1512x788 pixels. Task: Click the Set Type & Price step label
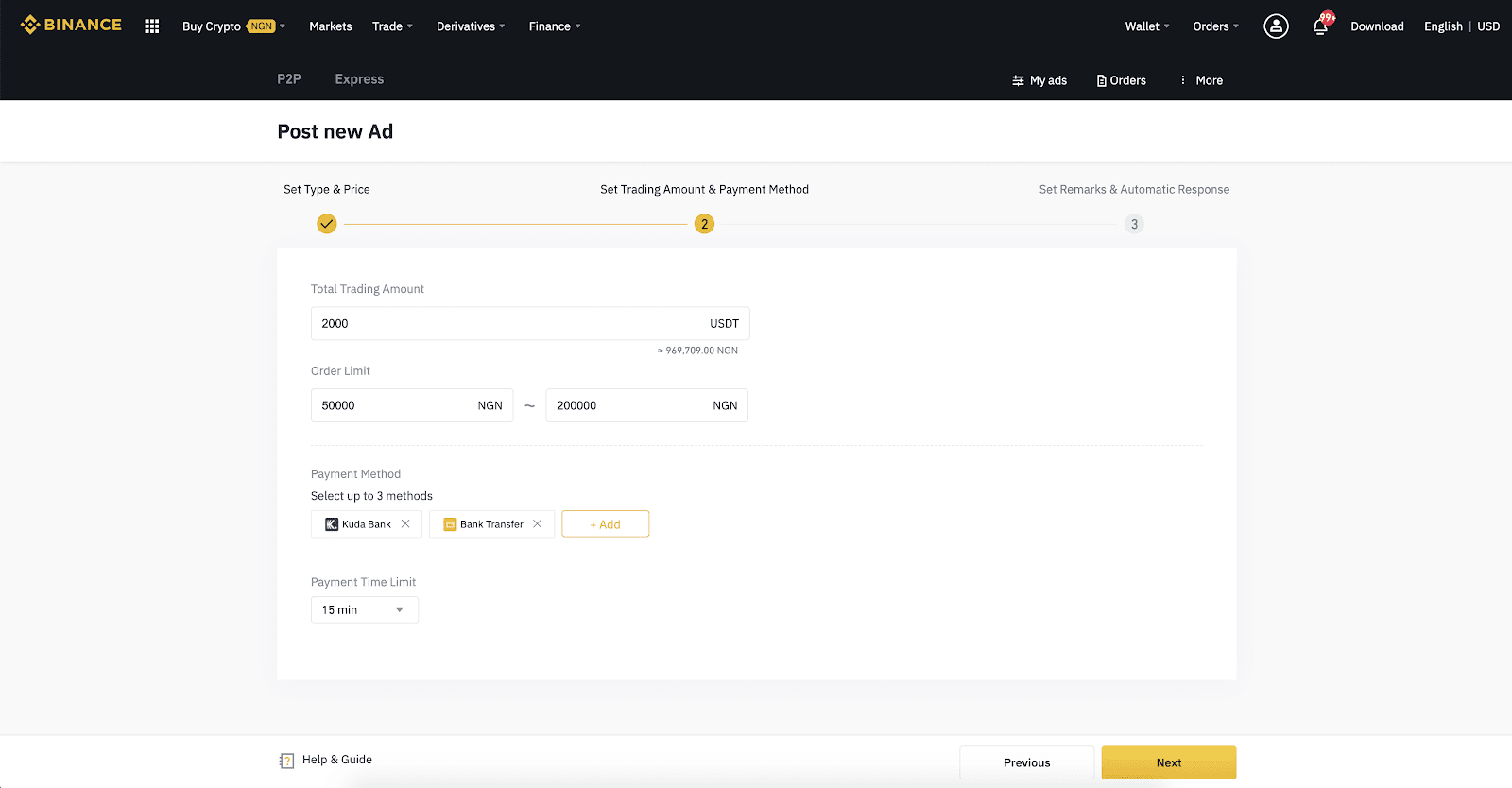[327, 190]
